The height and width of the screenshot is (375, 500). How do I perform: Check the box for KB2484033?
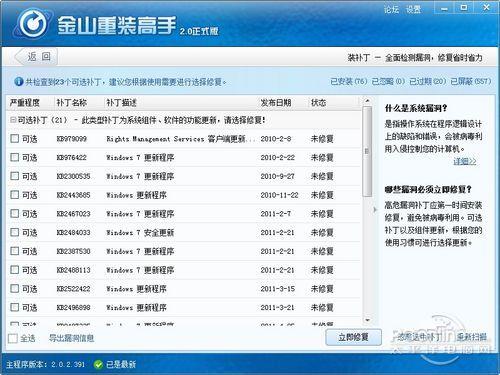pos(14,232)
